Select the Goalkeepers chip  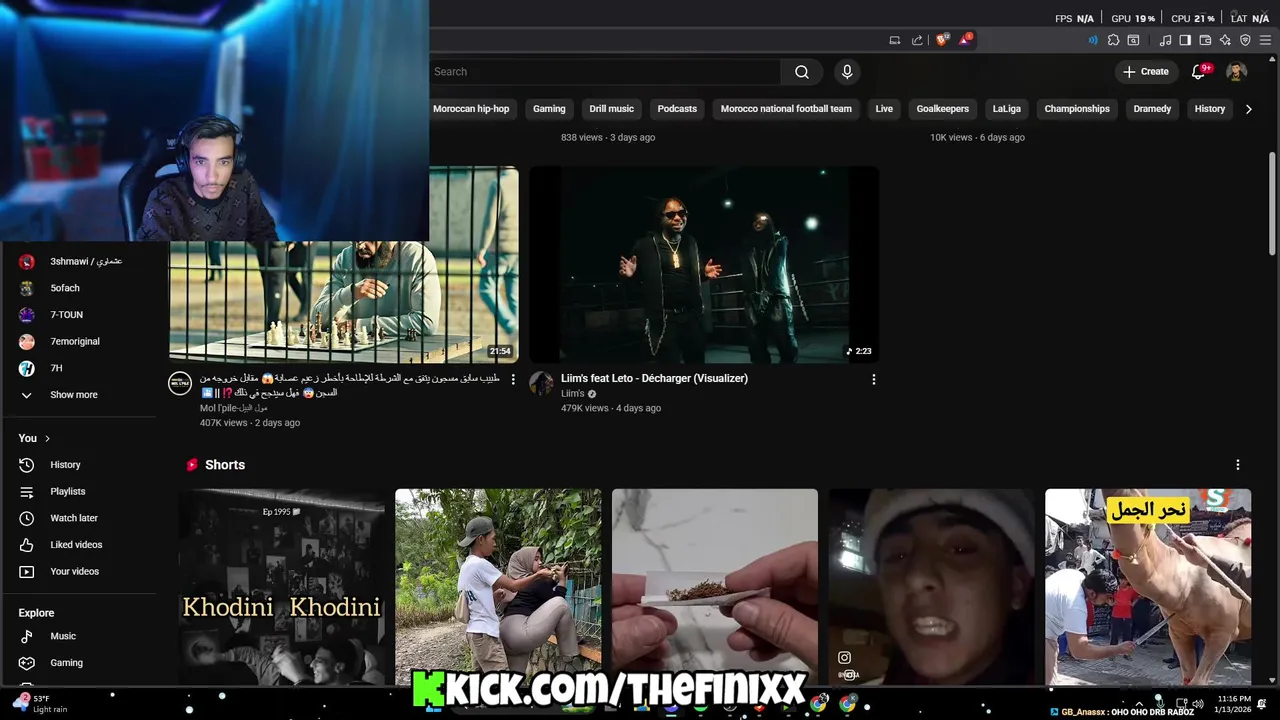tap(943, 109)
